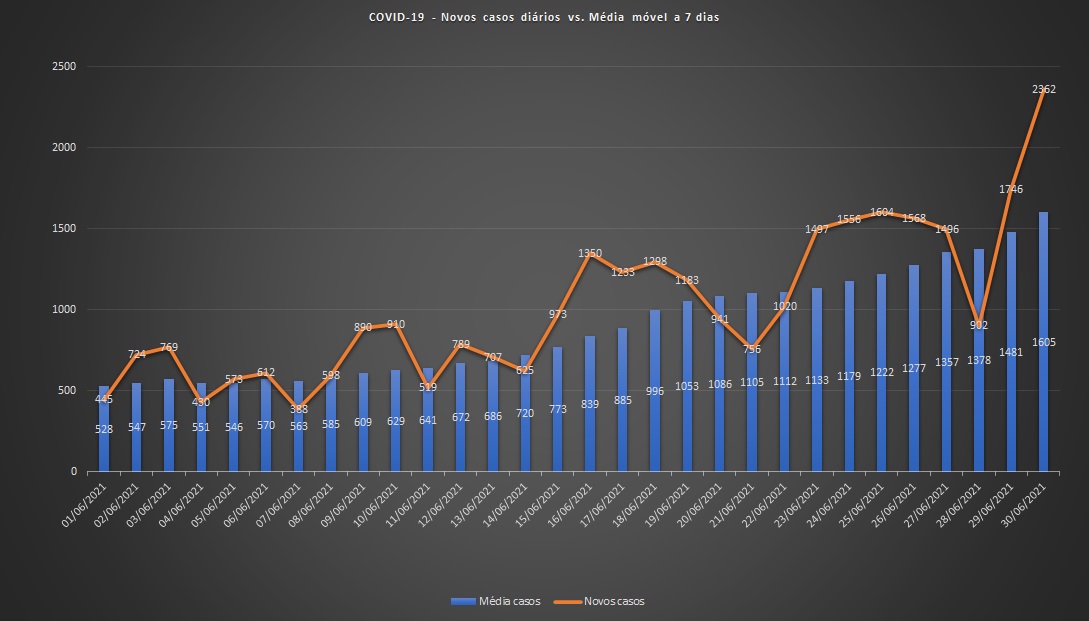
Task: Select the 1000 value on vertical axis
Action: click(x=66, y=310)
